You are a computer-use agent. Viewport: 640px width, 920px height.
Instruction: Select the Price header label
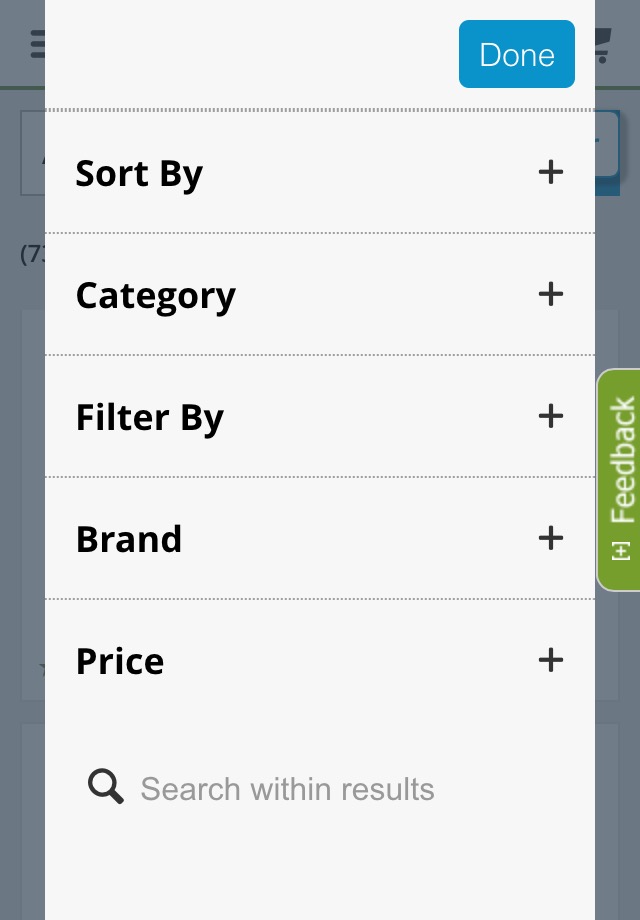pos(119,660)
